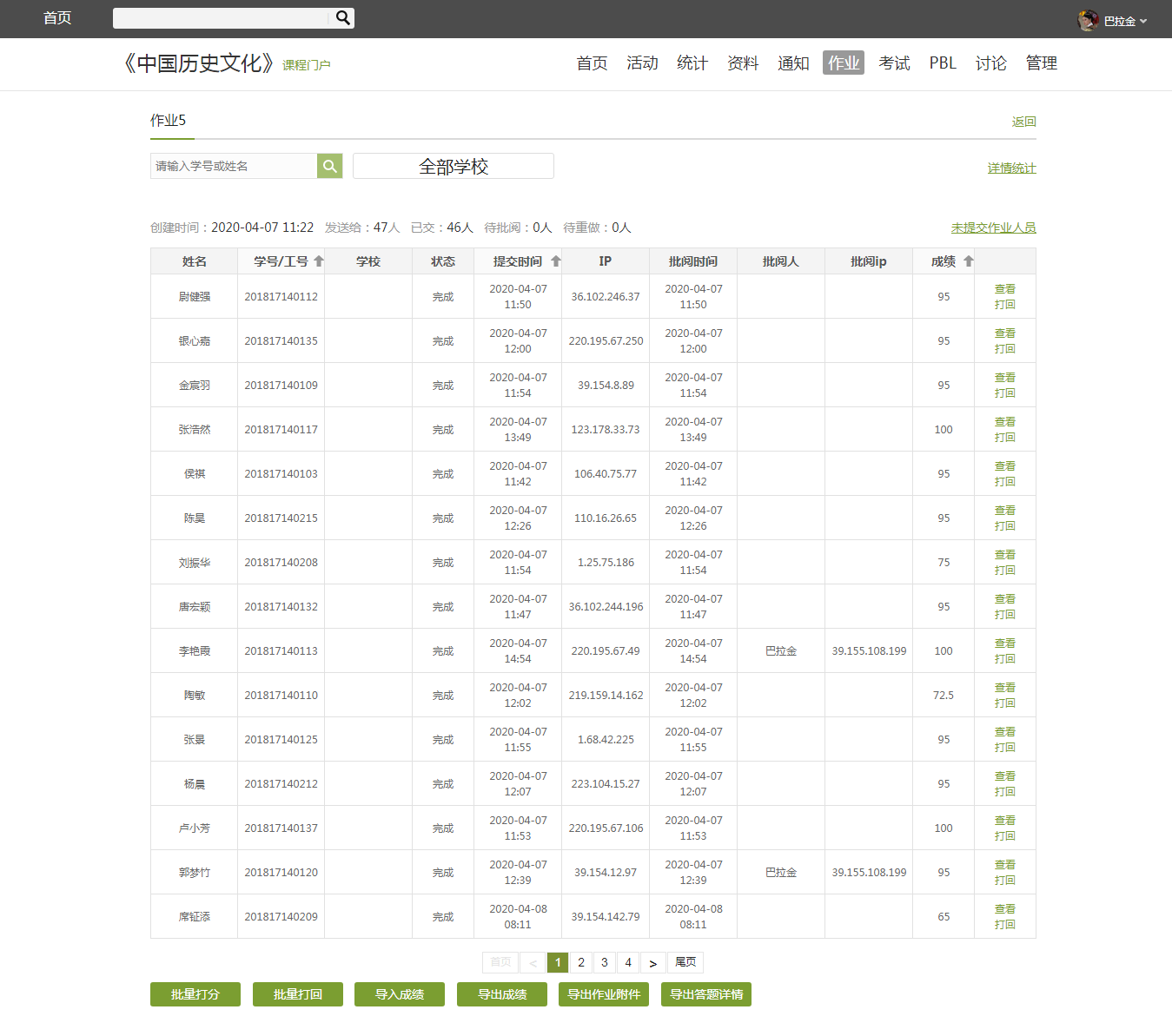Sort by submission time arrow icon
Image resolution: width=1172 pixels, height=1036 pixels.
click(x=556, y=261)
